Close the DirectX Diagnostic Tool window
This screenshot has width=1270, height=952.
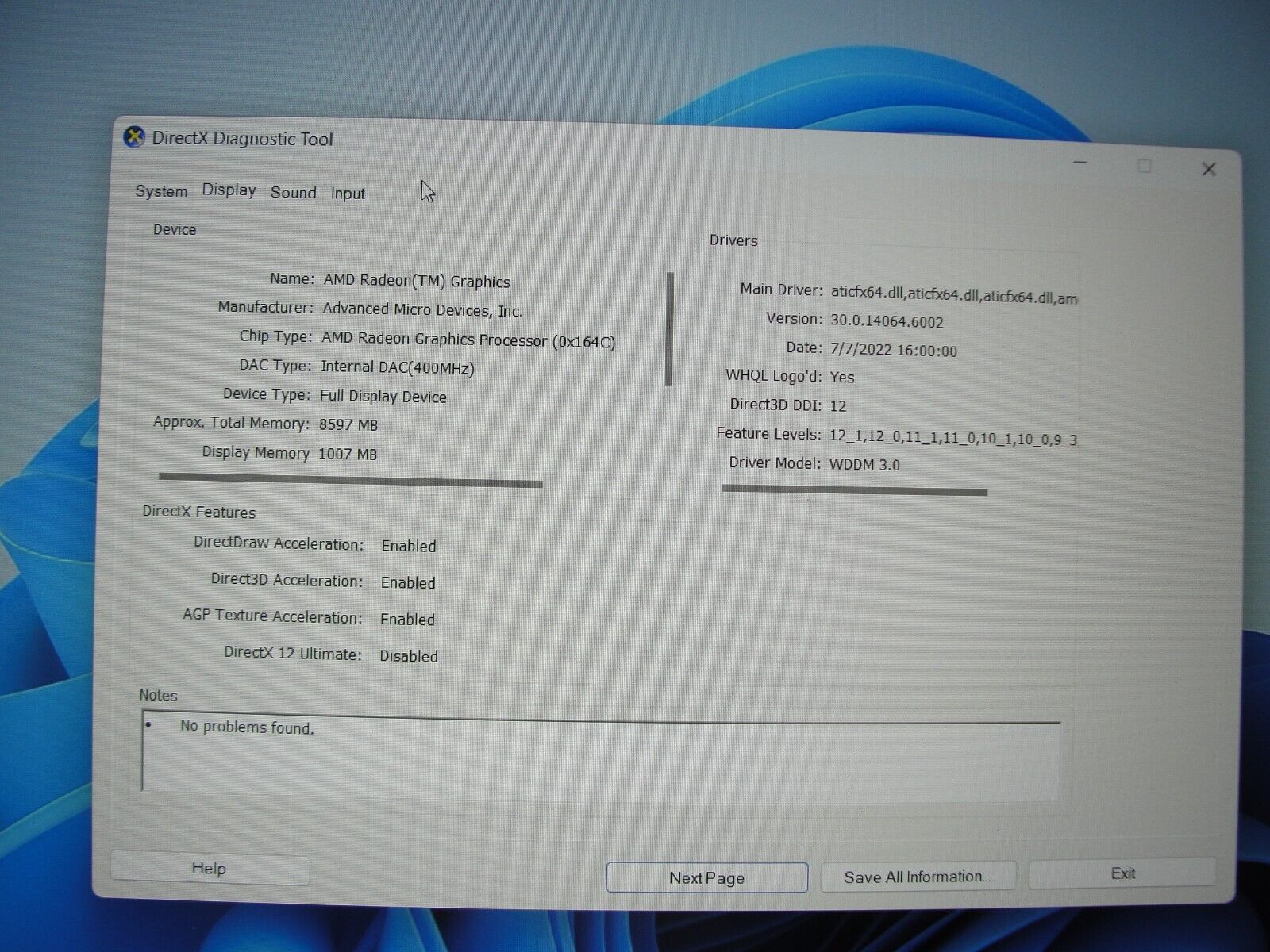[x=1209, y=169]
